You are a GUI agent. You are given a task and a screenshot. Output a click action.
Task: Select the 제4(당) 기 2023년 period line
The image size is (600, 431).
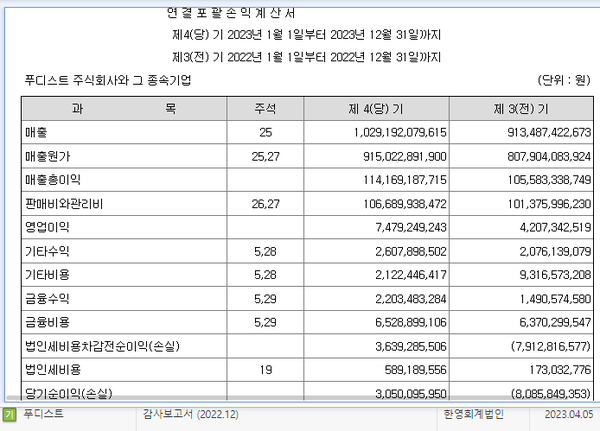(x=307, y=35)
